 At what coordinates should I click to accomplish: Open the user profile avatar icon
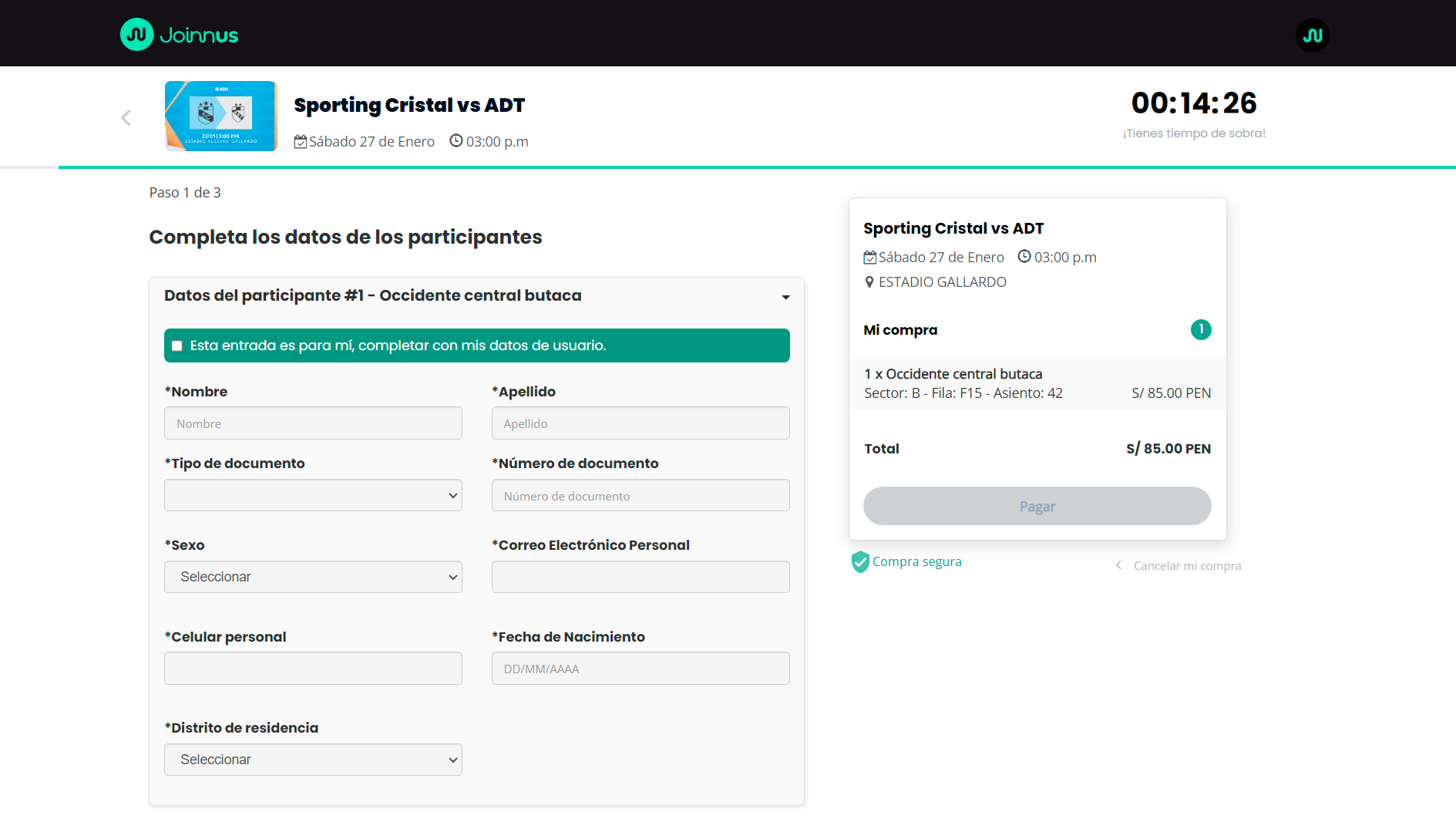1312,35
